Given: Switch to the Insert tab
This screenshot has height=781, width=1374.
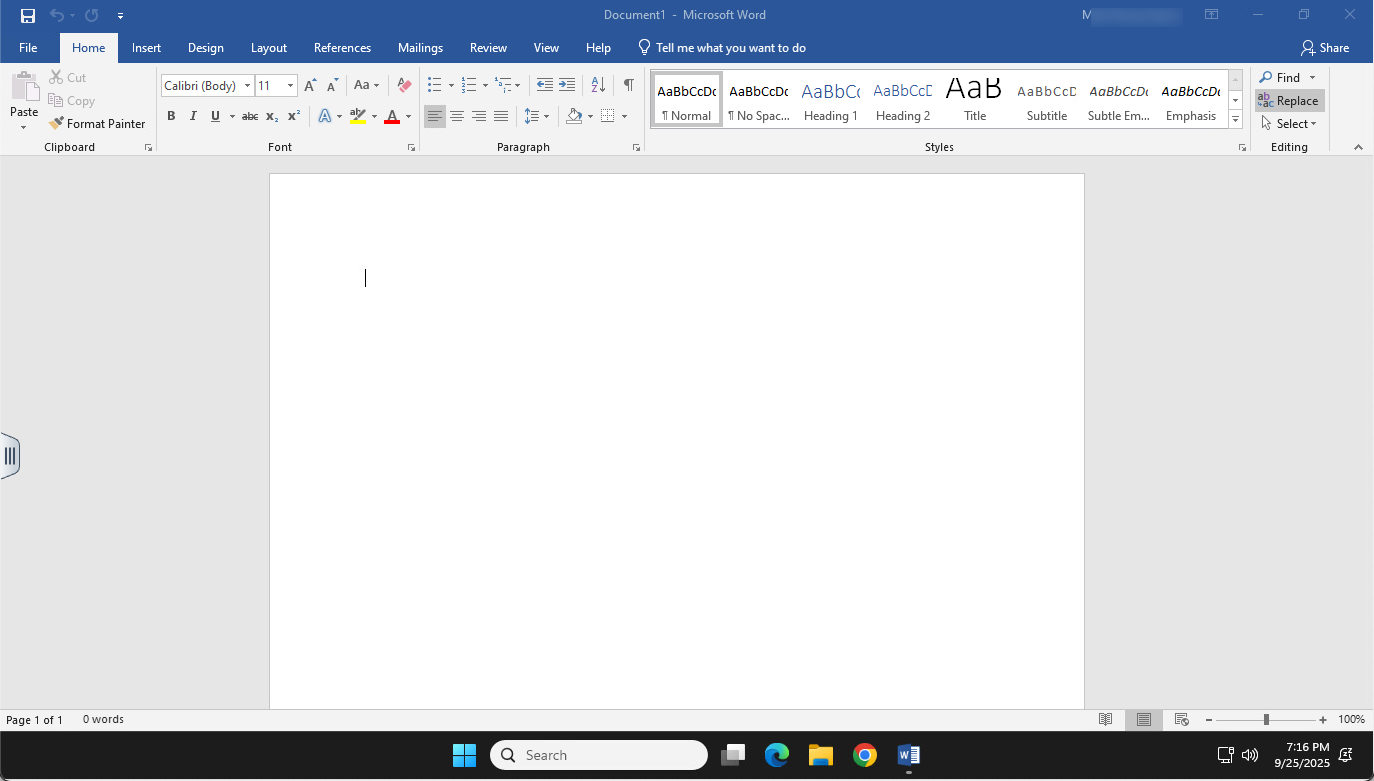Looking at the screenshot, I should 146,48.
